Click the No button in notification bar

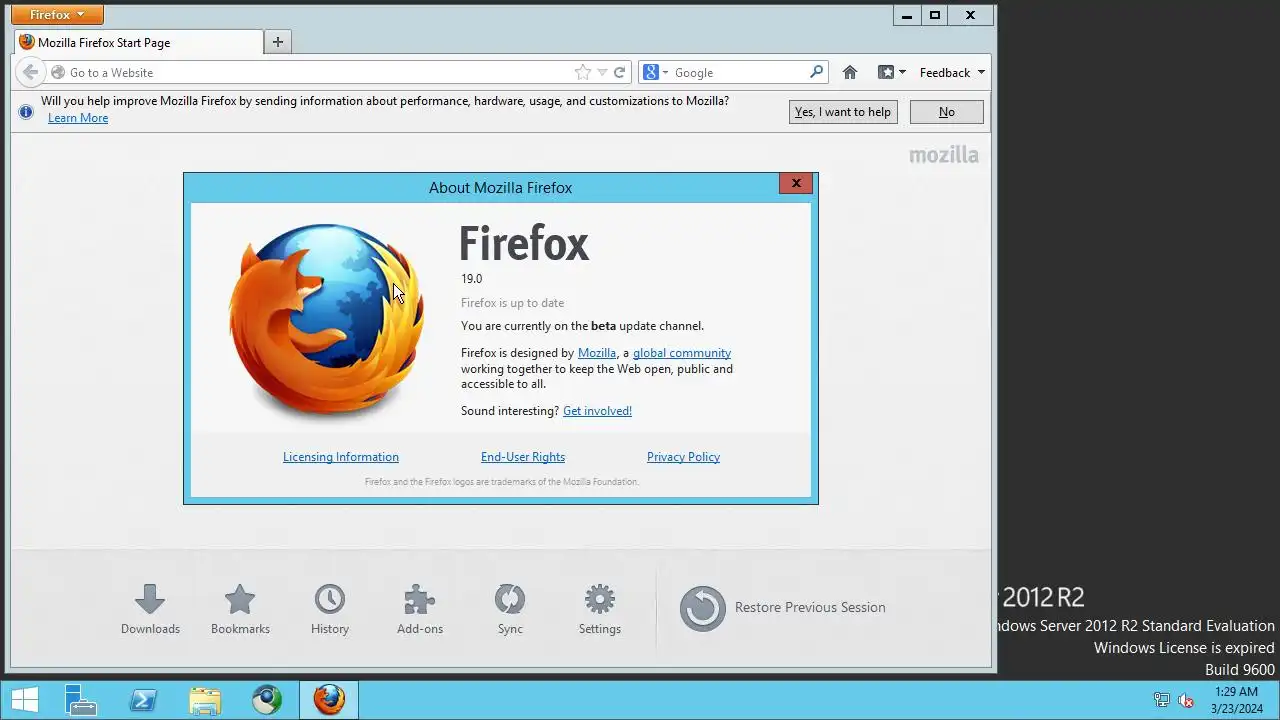click(946, 112)
